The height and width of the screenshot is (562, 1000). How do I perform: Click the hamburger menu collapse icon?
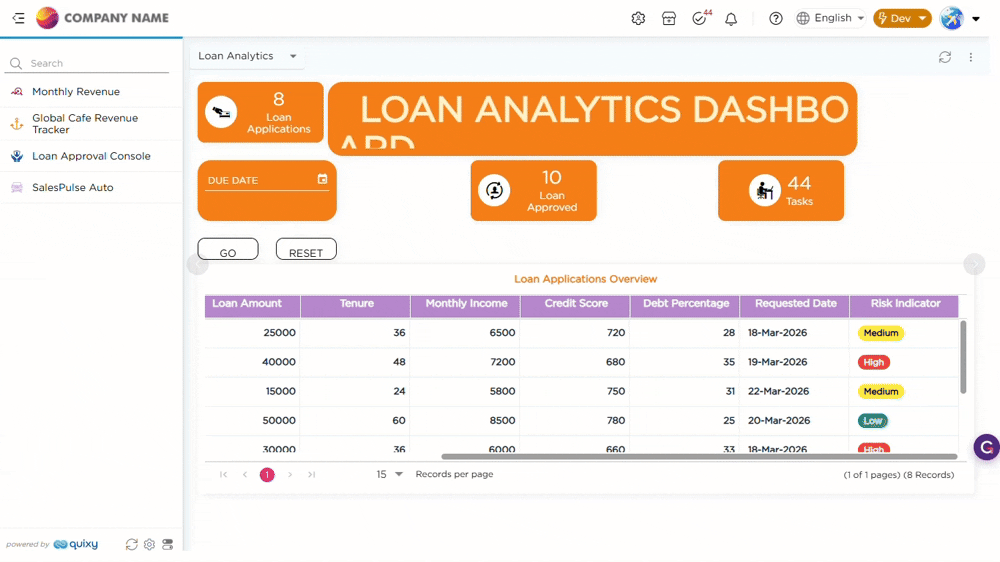[19, 18]
